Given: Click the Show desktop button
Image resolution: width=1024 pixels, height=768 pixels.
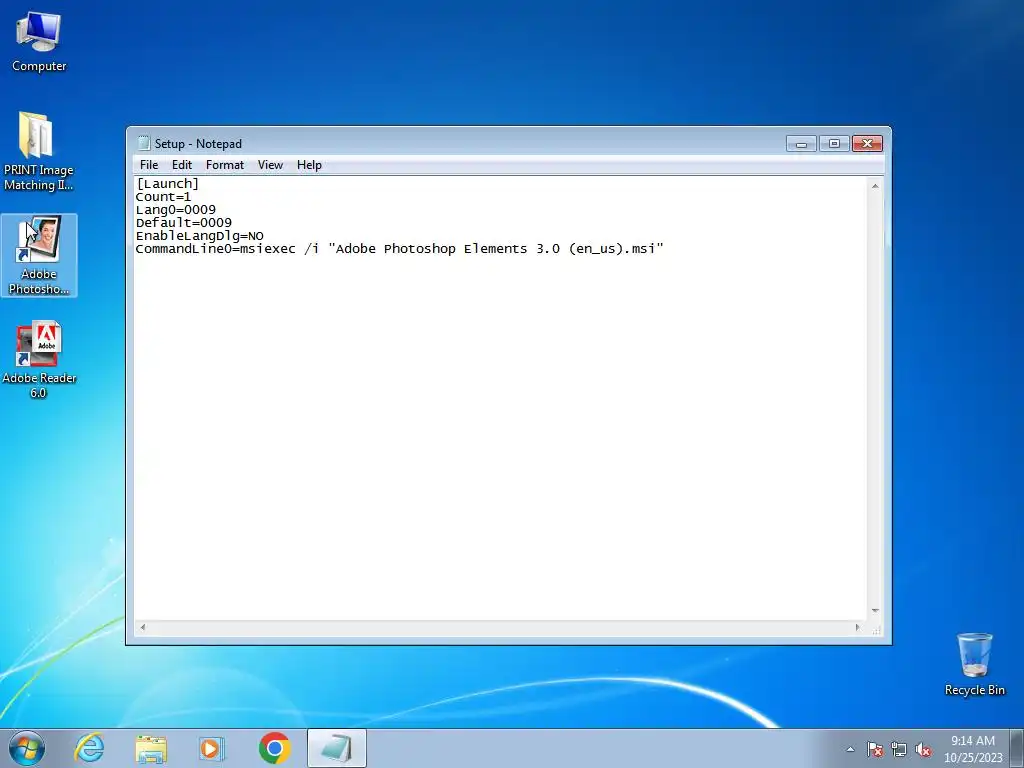Looking at the screenshot, I should click(x=1018, y=749).
